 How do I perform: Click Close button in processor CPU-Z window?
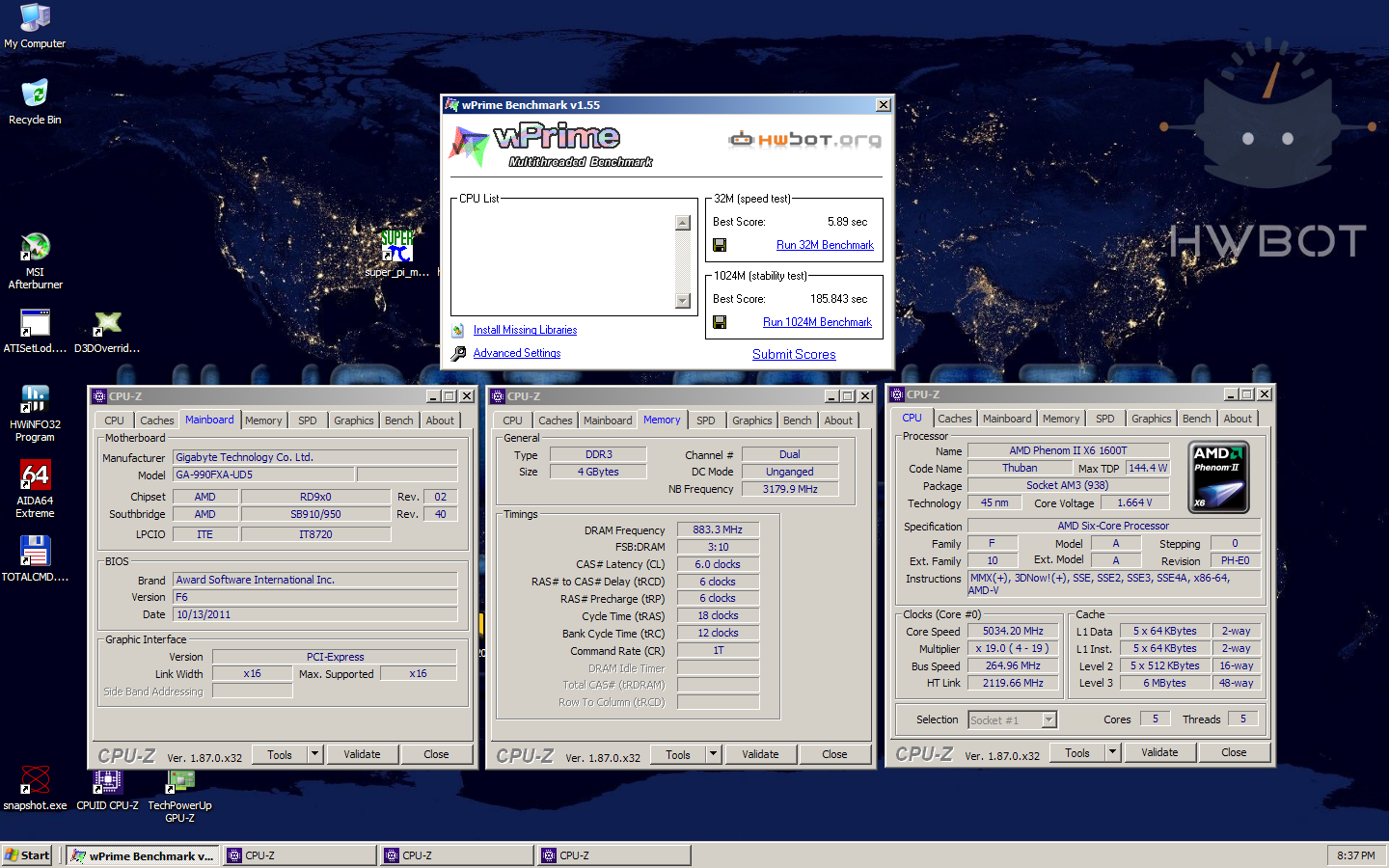pyautogui.click(x=1234, y=752)
